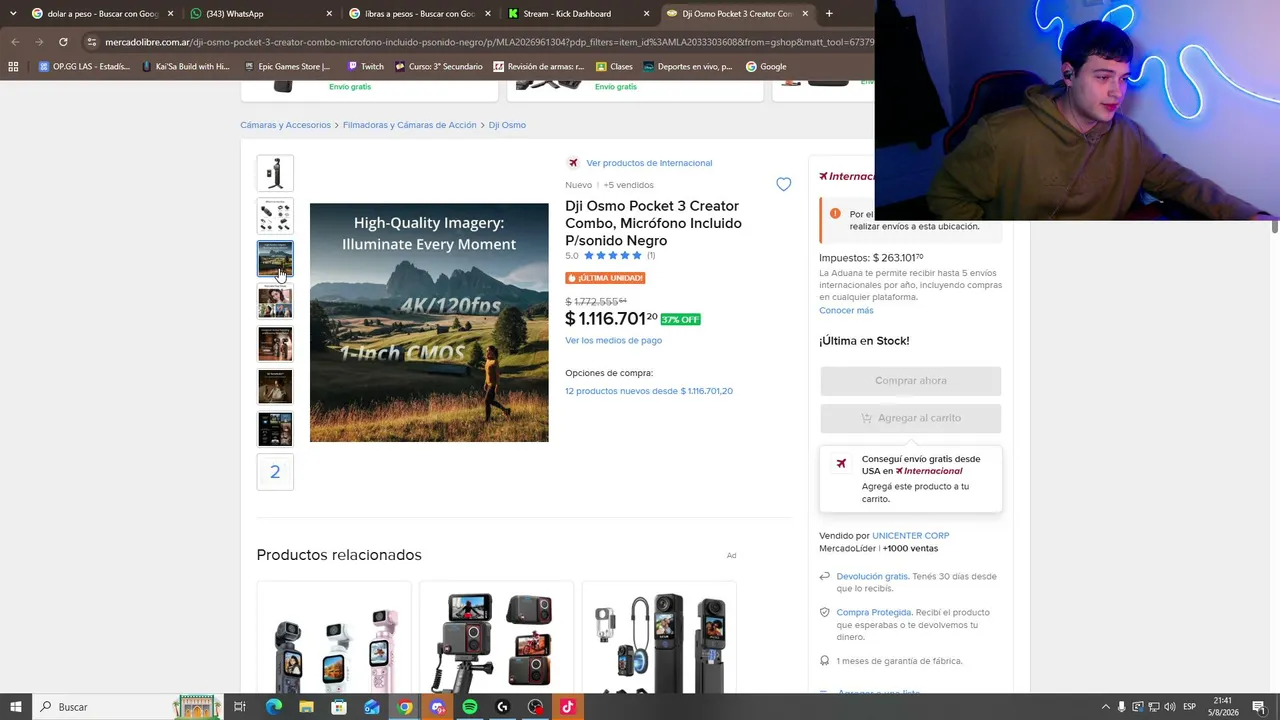Click the main 4K/120fps product image
Viewport: 1280px width, 720px height.
(429, 322)
